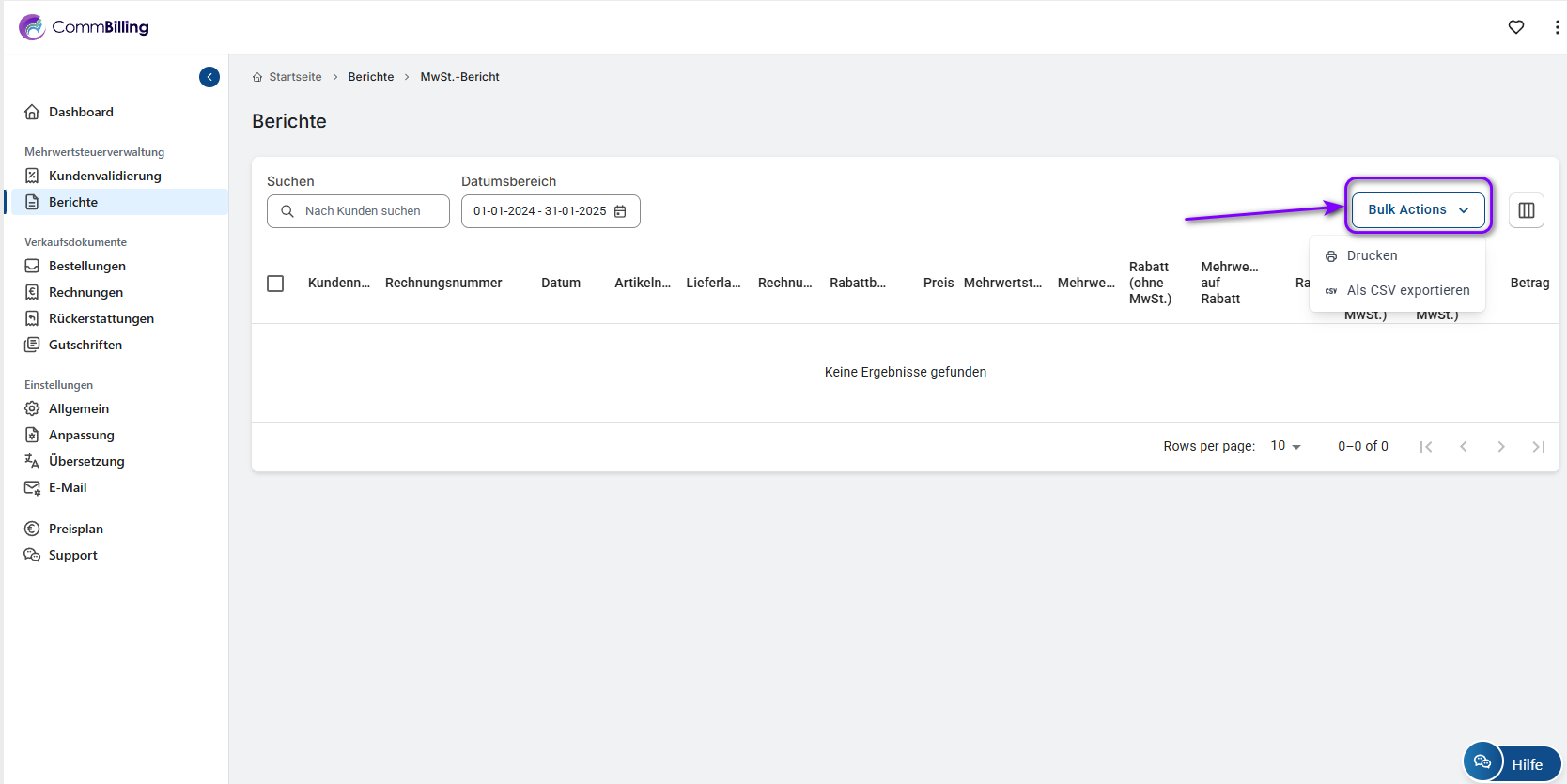
Task: Click the calendar icon in date range
Action: click(x=620, y=211)
